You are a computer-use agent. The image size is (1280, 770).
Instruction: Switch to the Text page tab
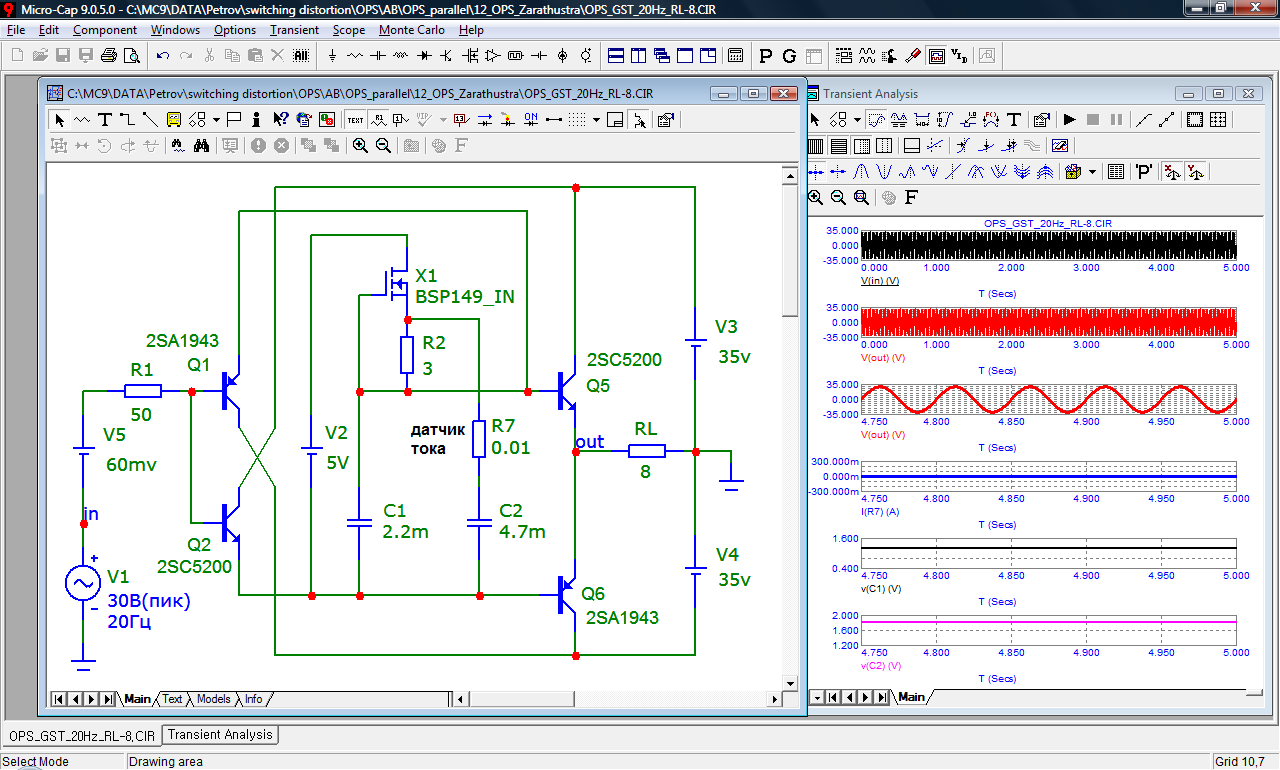[173, 699]
